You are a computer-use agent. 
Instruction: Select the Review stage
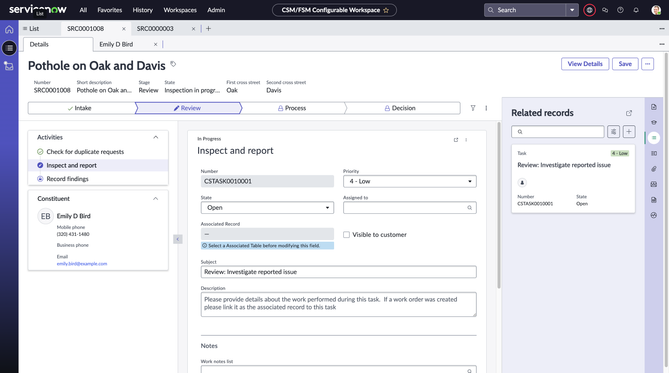tap(188, 108)
